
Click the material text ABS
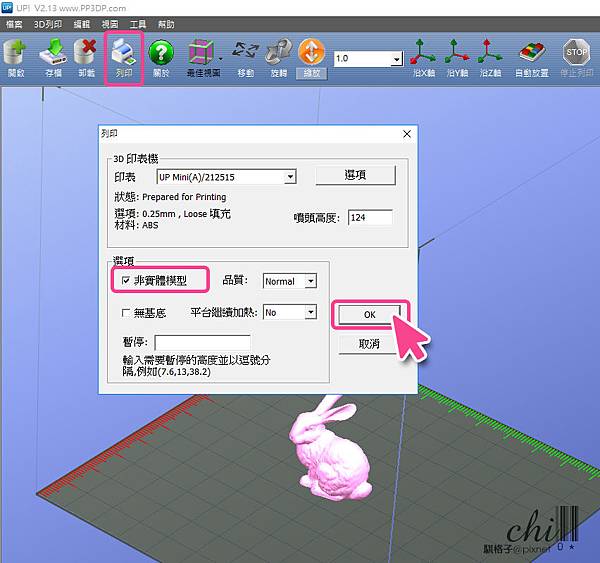[150, 225]
